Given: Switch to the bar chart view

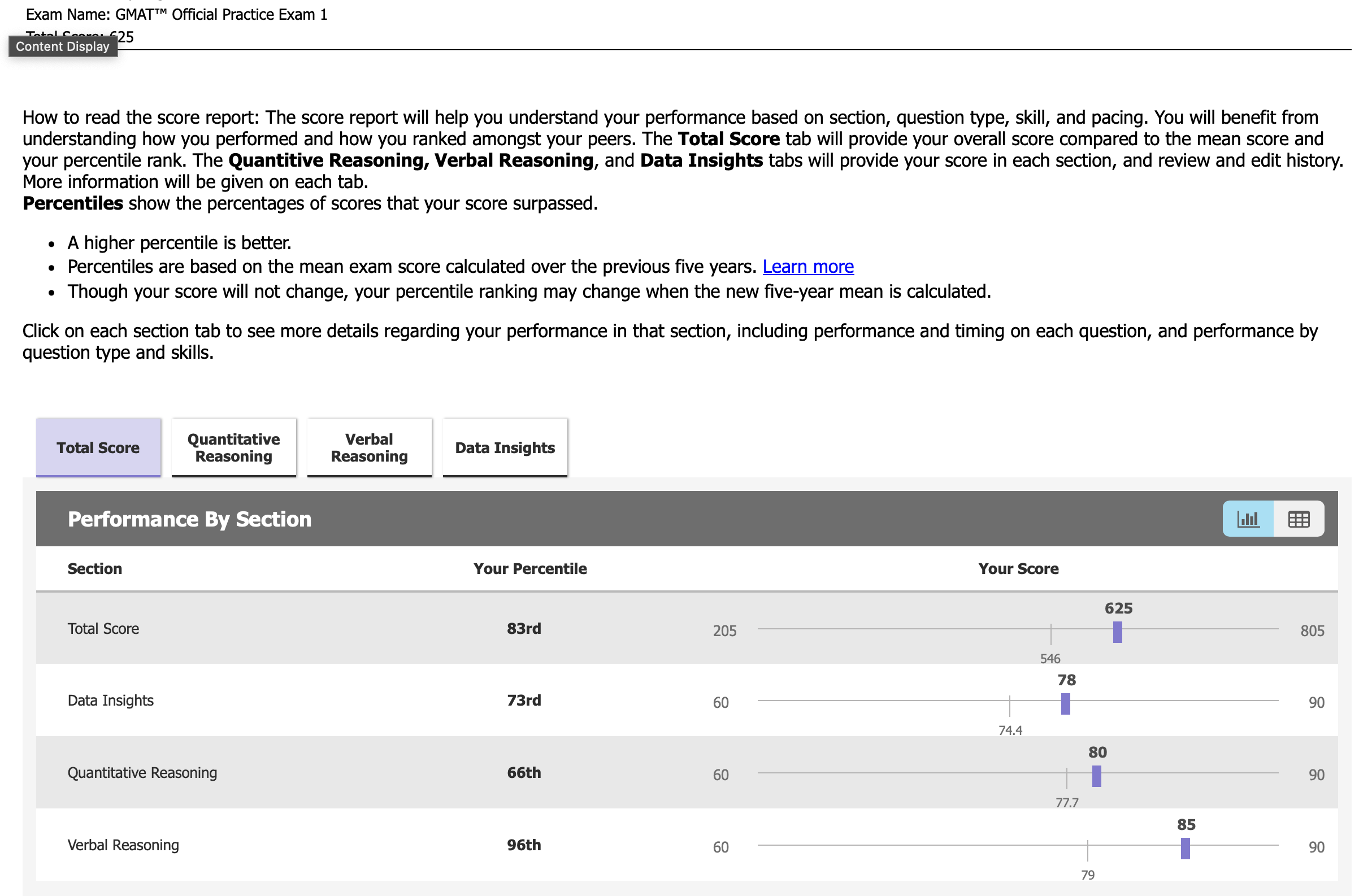Looking at the screenshot, I should coord(1248,519).
